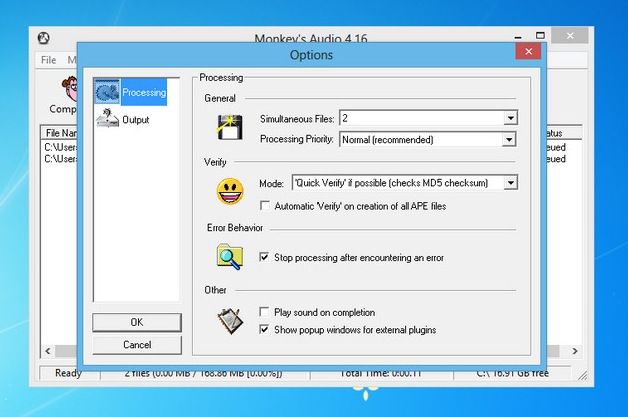
Task: Open the Verify Mode dropdown
Action: pos(511,183)
